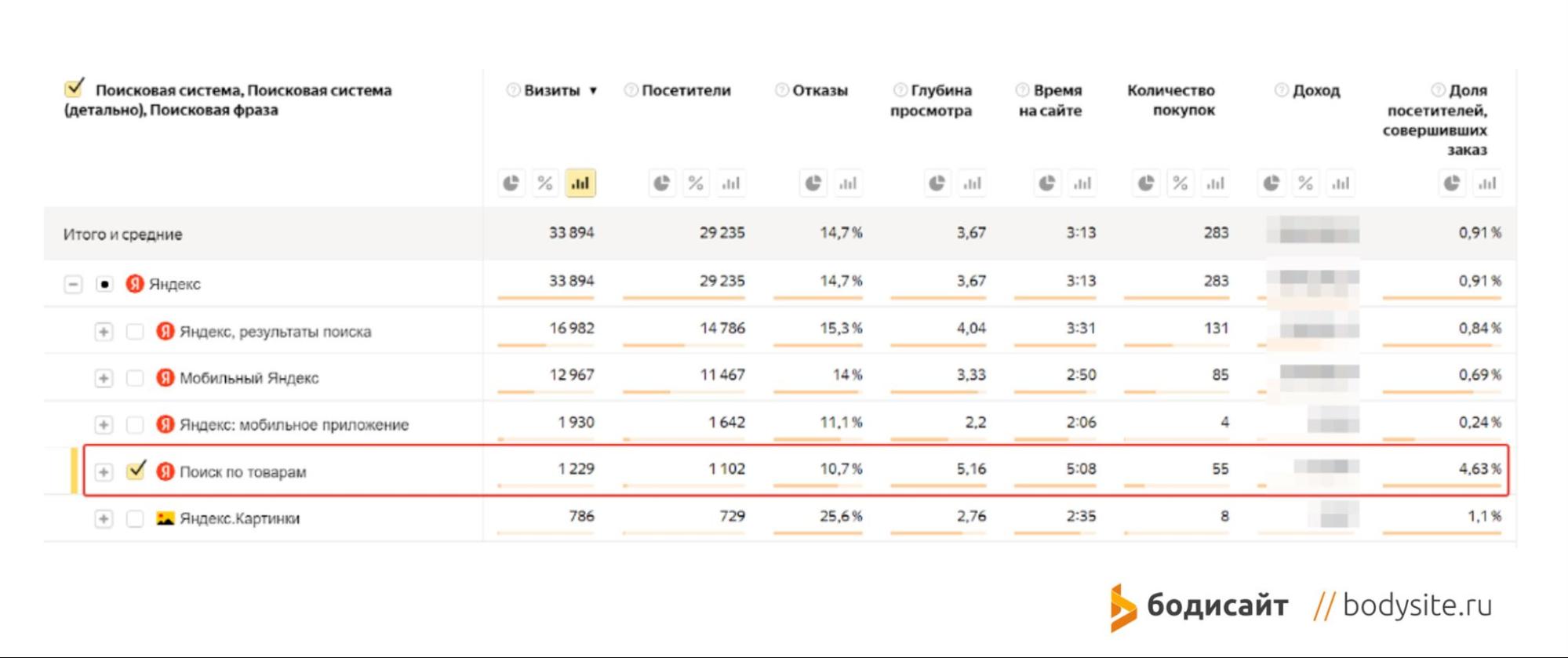This screenshot has height=658, width=1568.
Task: Select pie chart icon under Посетители
Action: 662,184
